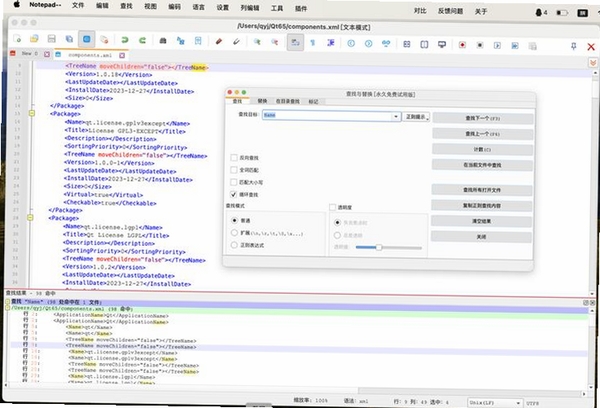600x408 pixels.
Task: Open the Apple menu
Action: (17, 5)
